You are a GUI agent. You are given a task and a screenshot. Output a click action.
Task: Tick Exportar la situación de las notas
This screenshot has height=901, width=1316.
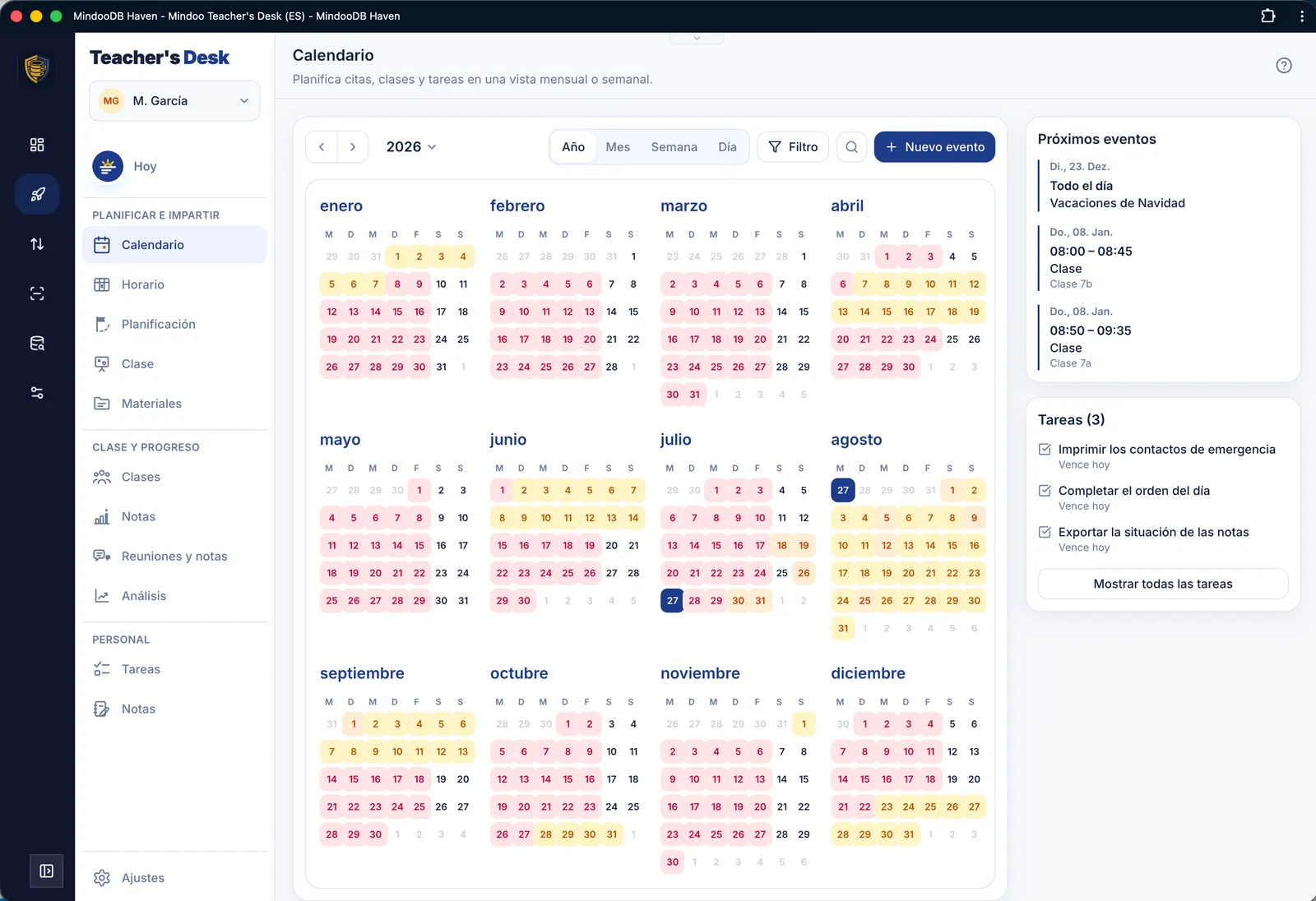(1045, 532)
